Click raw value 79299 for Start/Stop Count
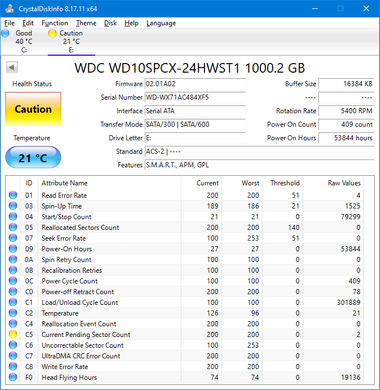 click(351, 217)
